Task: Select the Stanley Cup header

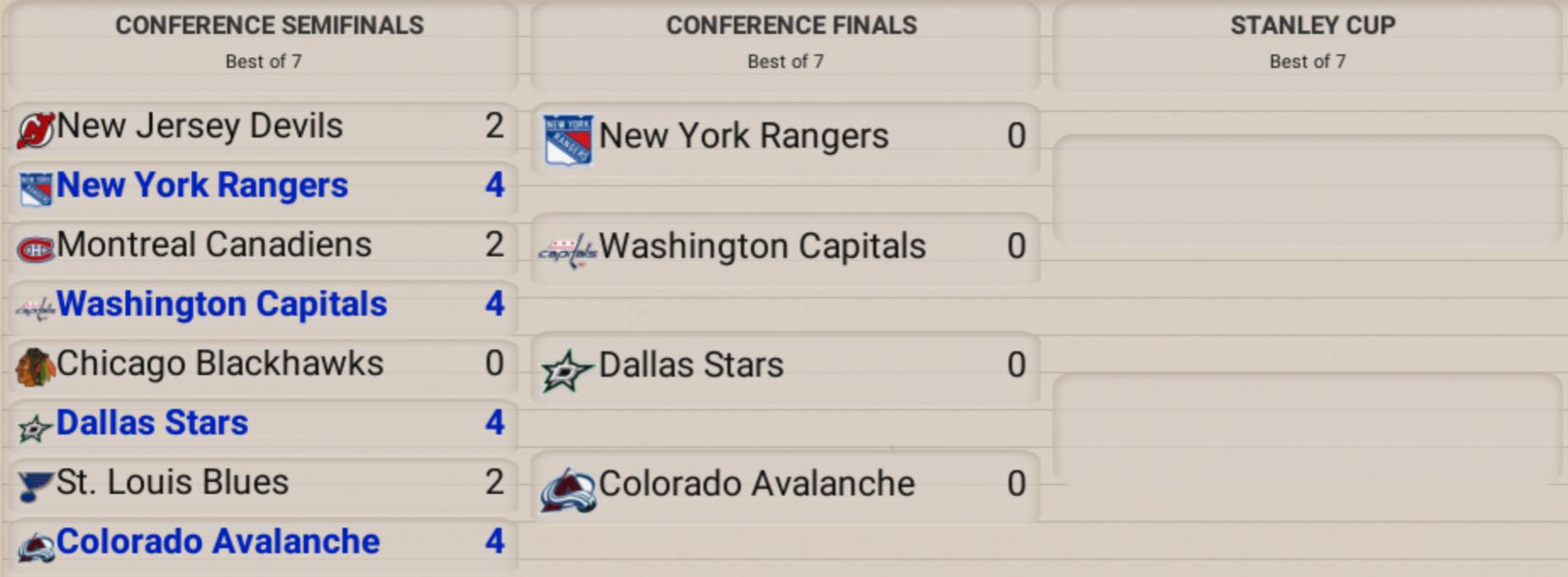Action: (1312, 26)
